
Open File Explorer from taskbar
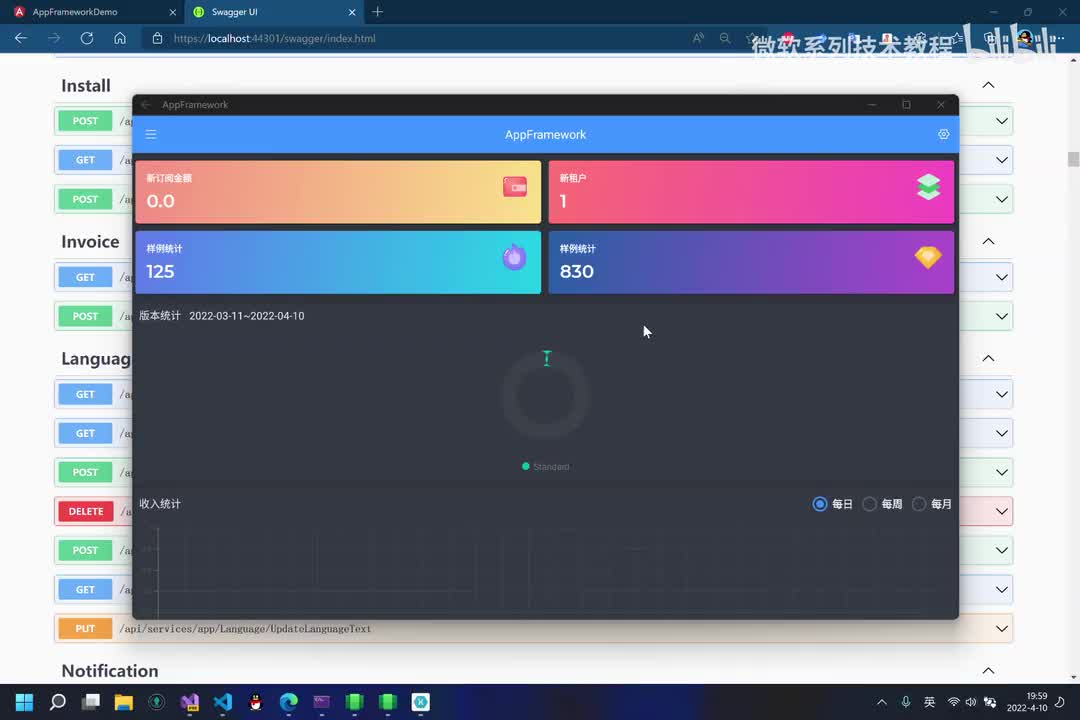[123, 702]
